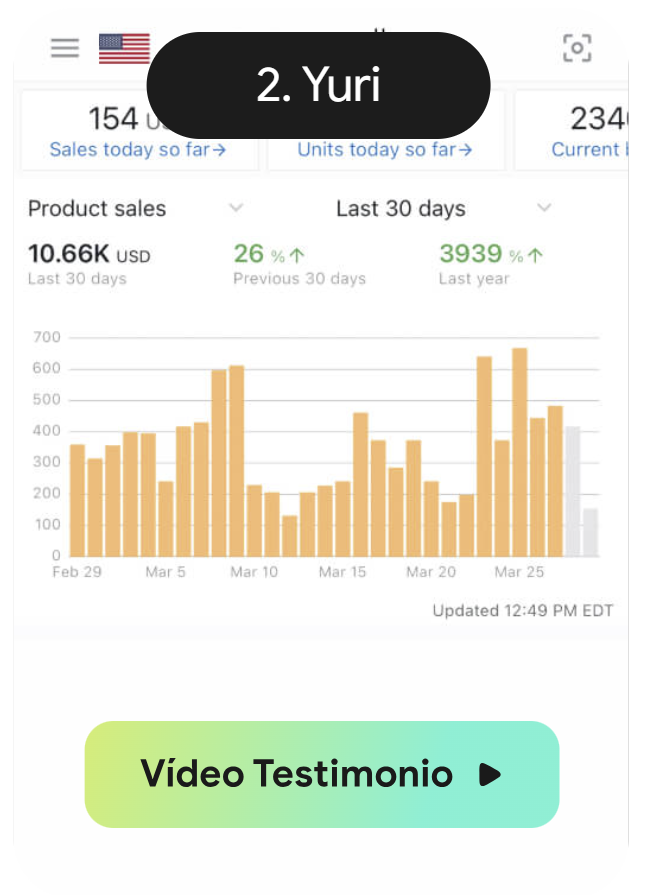Select the tallest bar near Mar 25
Screen dimensions: 651x895
pos(519,451)
